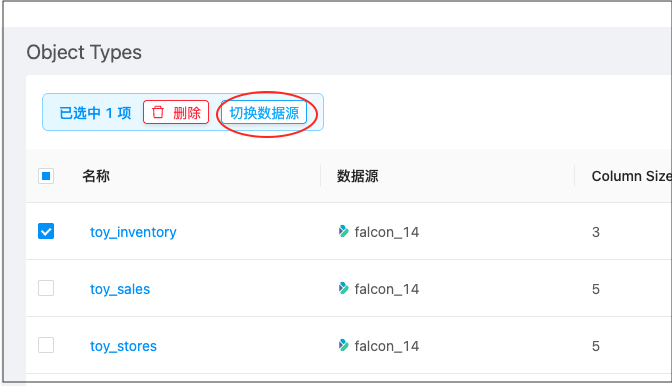The image size is (672, 386).
Task: Click column size value 5 for toy_stores
Action: click(596, 346)
